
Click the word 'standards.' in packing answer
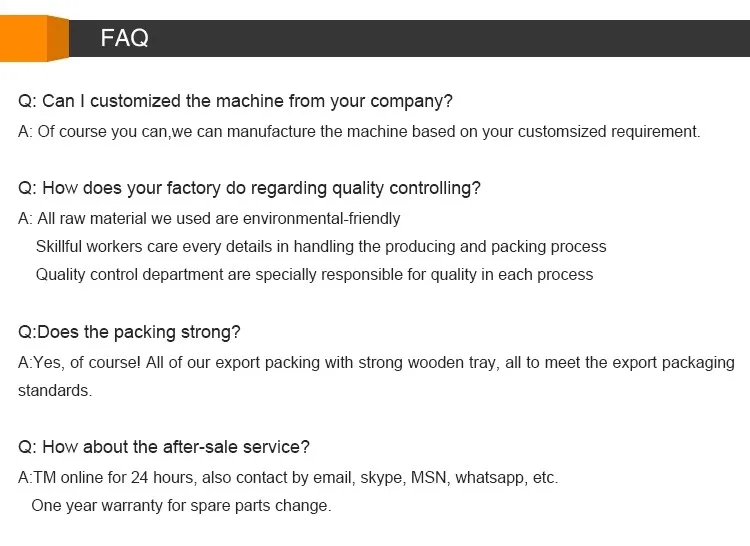(x=55, y=390)
